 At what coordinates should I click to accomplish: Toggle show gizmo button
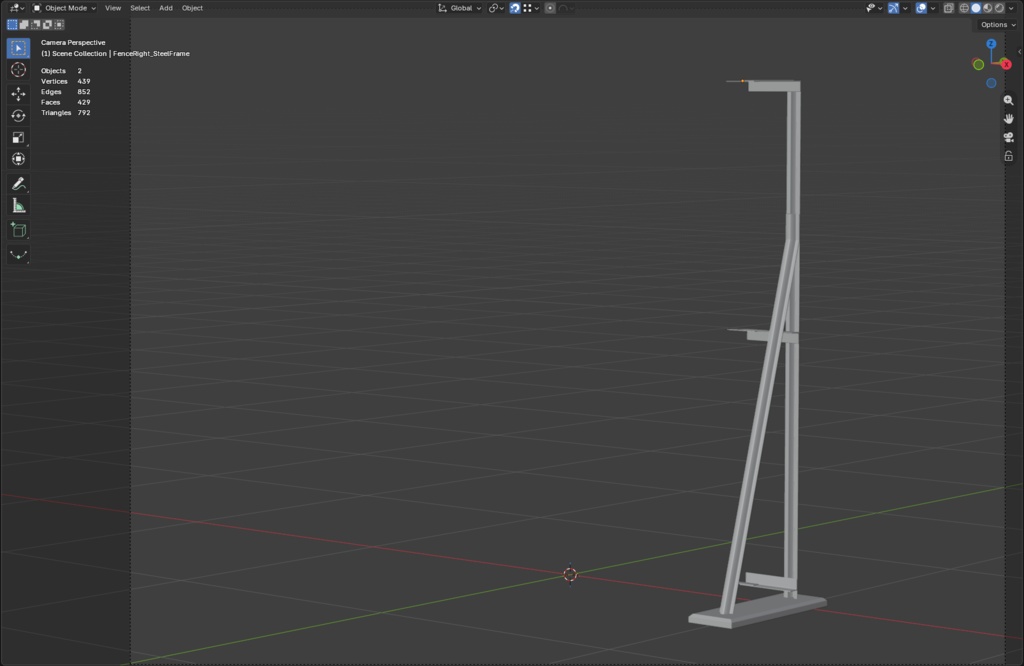click(x=893, y=8)
